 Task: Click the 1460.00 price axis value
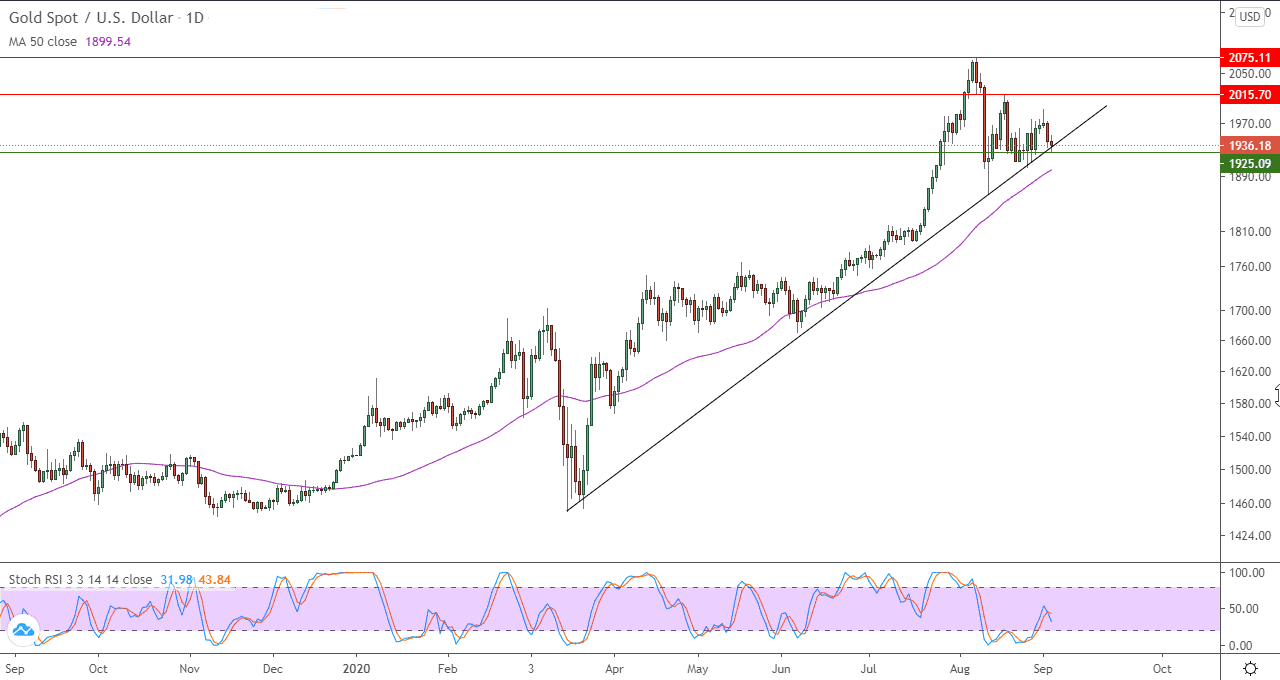click(x=1250, y=504)
